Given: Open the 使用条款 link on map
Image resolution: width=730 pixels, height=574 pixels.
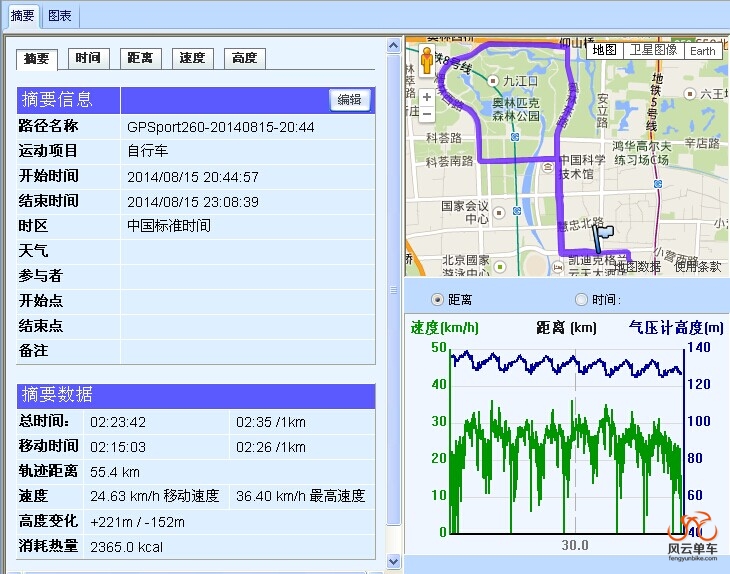Looking at the screenshot, I should 697,267.
